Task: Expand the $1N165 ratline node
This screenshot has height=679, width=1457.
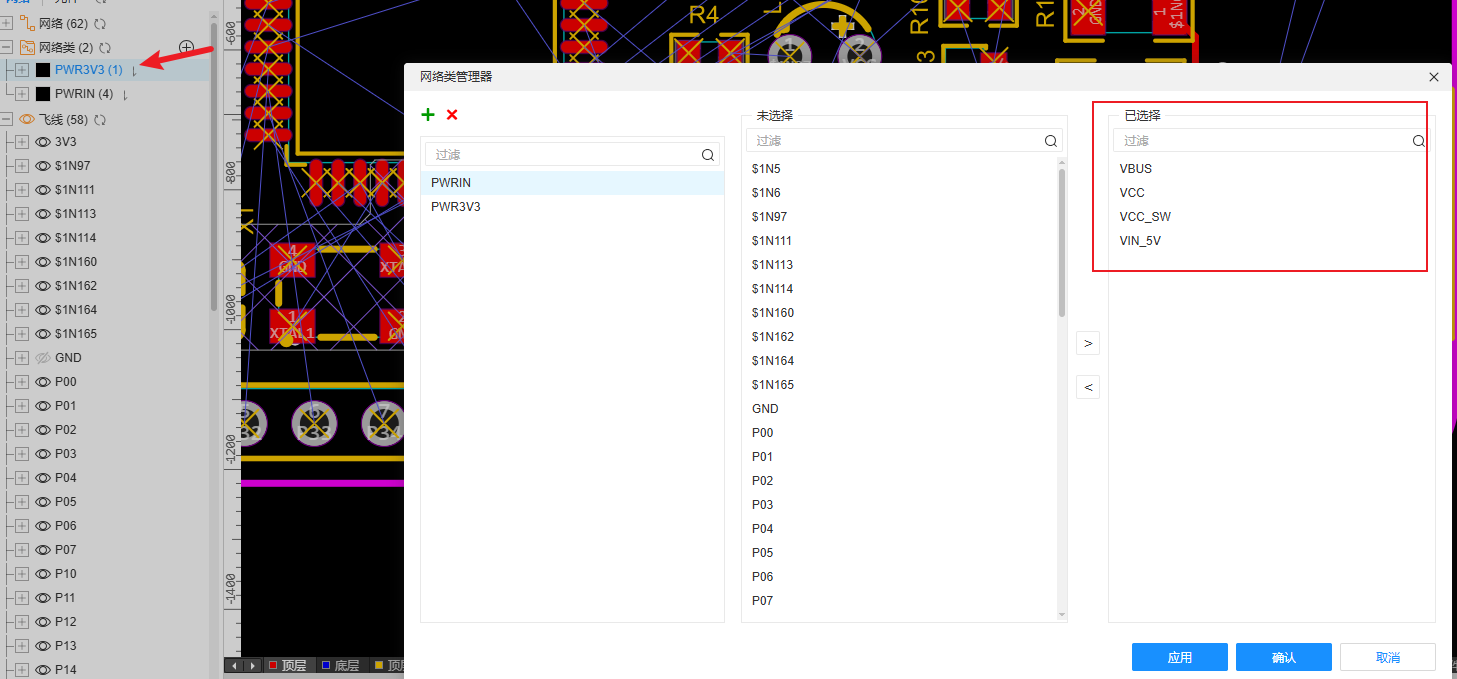Action: pos(22,334)
